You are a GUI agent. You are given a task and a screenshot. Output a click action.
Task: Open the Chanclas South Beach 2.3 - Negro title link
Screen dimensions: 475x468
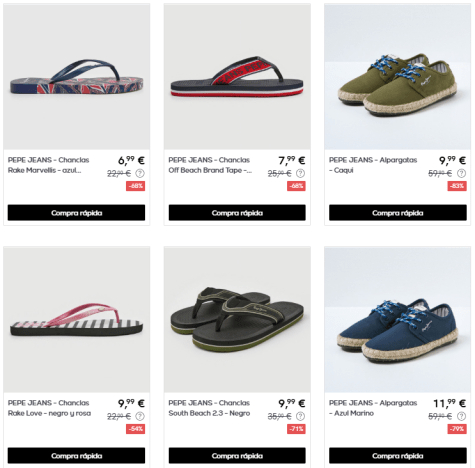click(x=209, y=408)
